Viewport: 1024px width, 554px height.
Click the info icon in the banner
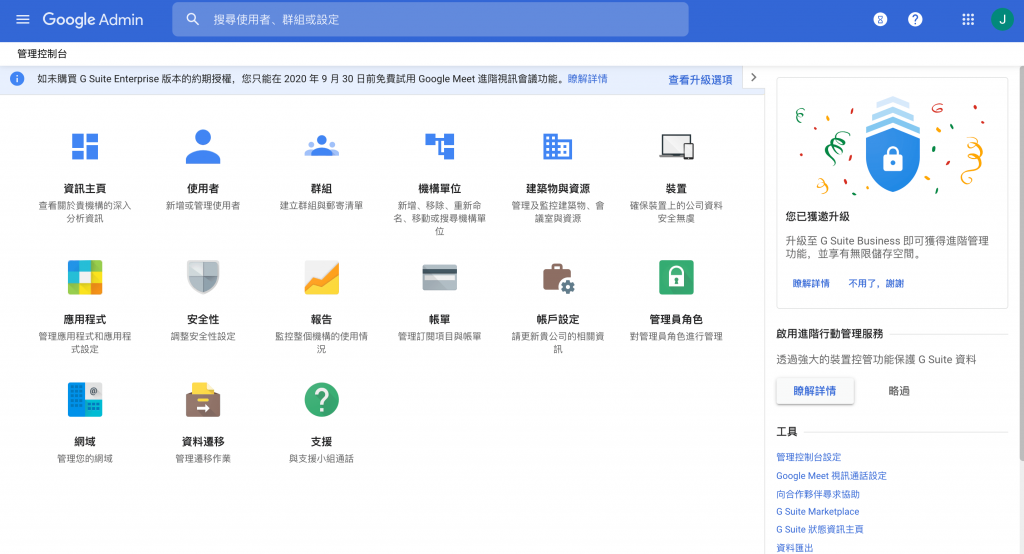[17, 79]
